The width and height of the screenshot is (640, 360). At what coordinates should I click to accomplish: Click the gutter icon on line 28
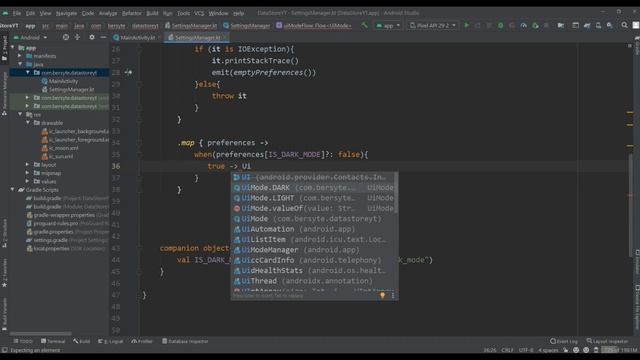click(128, 72)
